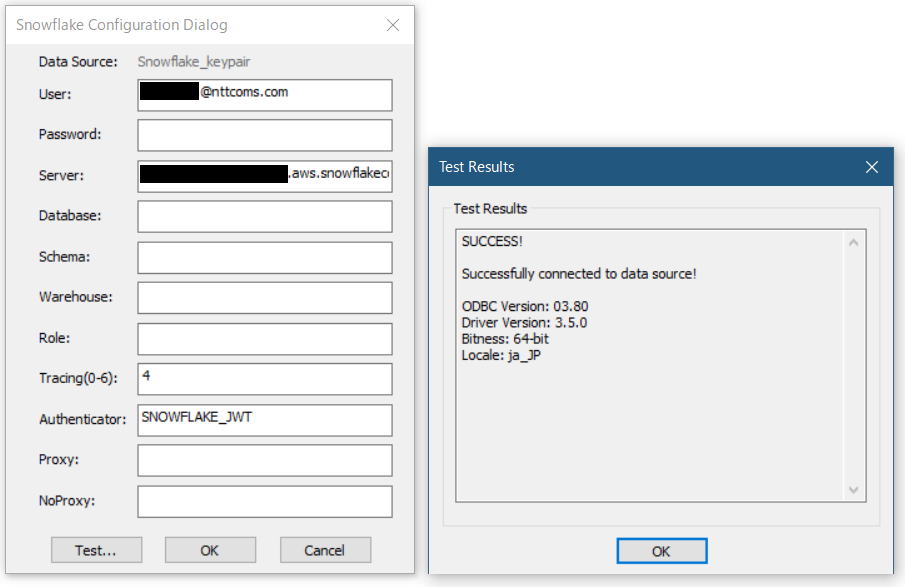905x587 pixels.
Task: Click the Test Results group box label
Action: click(490, 208)
